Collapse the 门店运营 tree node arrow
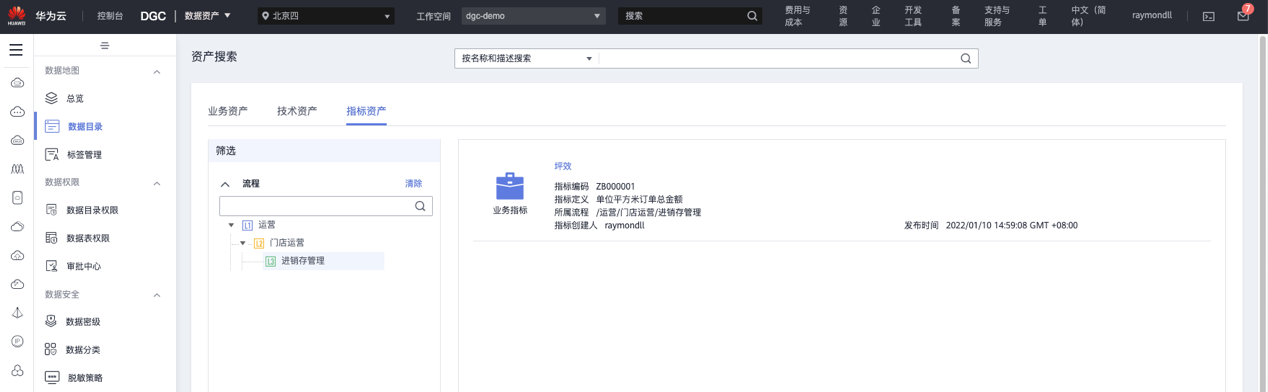 [243, 243]
